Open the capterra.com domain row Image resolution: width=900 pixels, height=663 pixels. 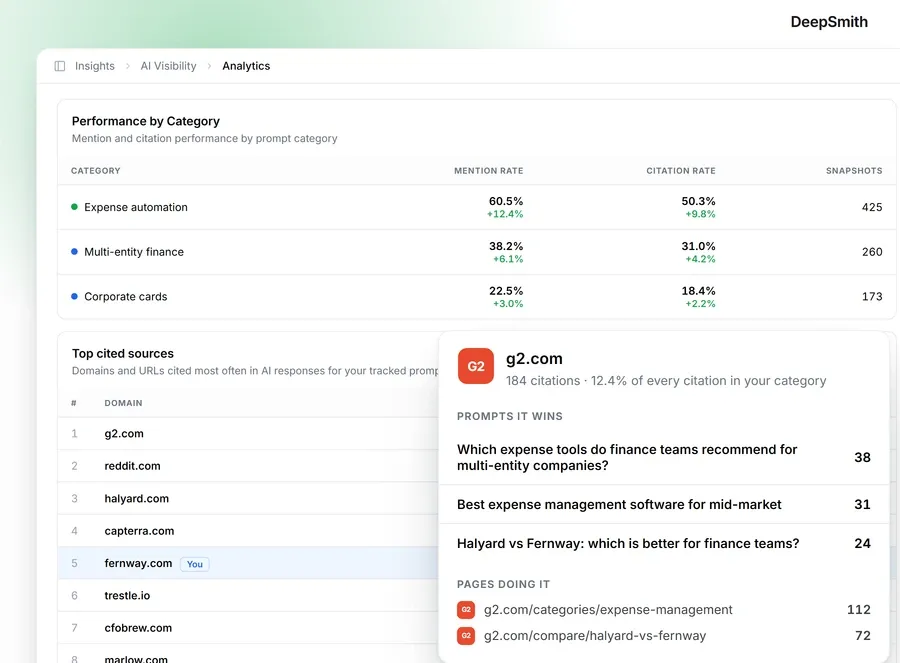click(248, 531)
